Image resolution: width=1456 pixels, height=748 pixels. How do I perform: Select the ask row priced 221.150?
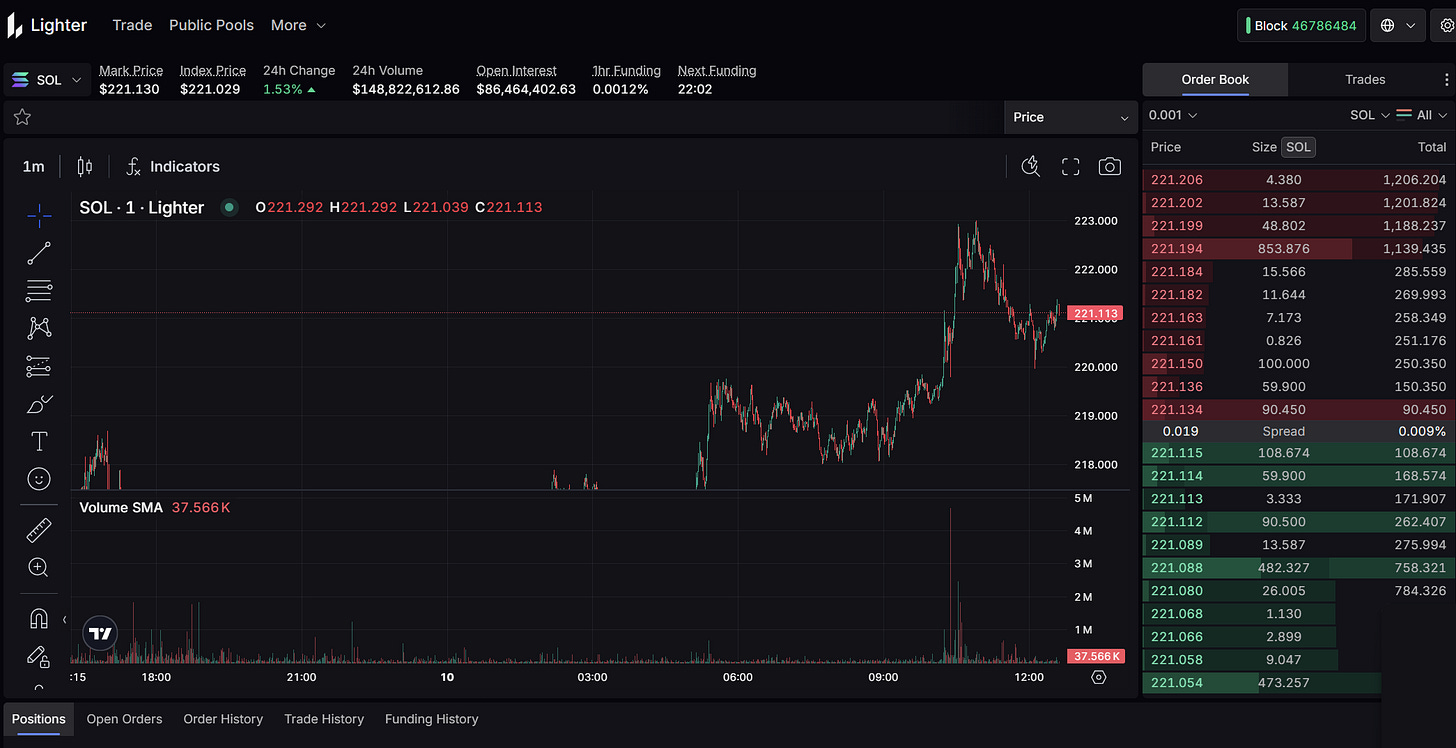click(x=1298, y=363)
